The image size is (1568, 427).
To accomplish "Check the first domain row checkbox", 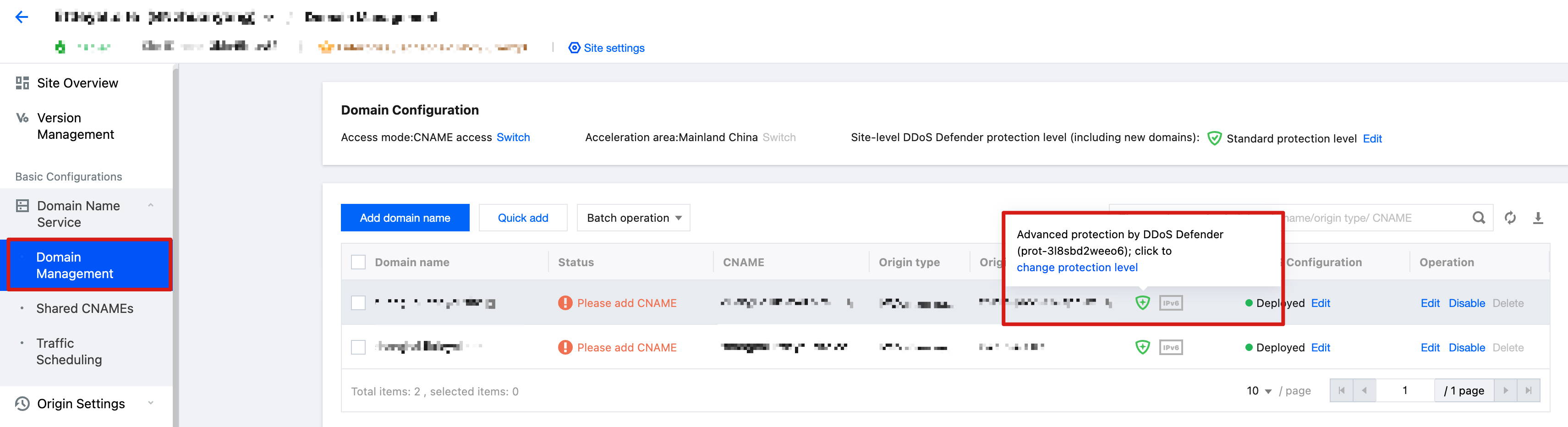I will click(x=358, y=303).
